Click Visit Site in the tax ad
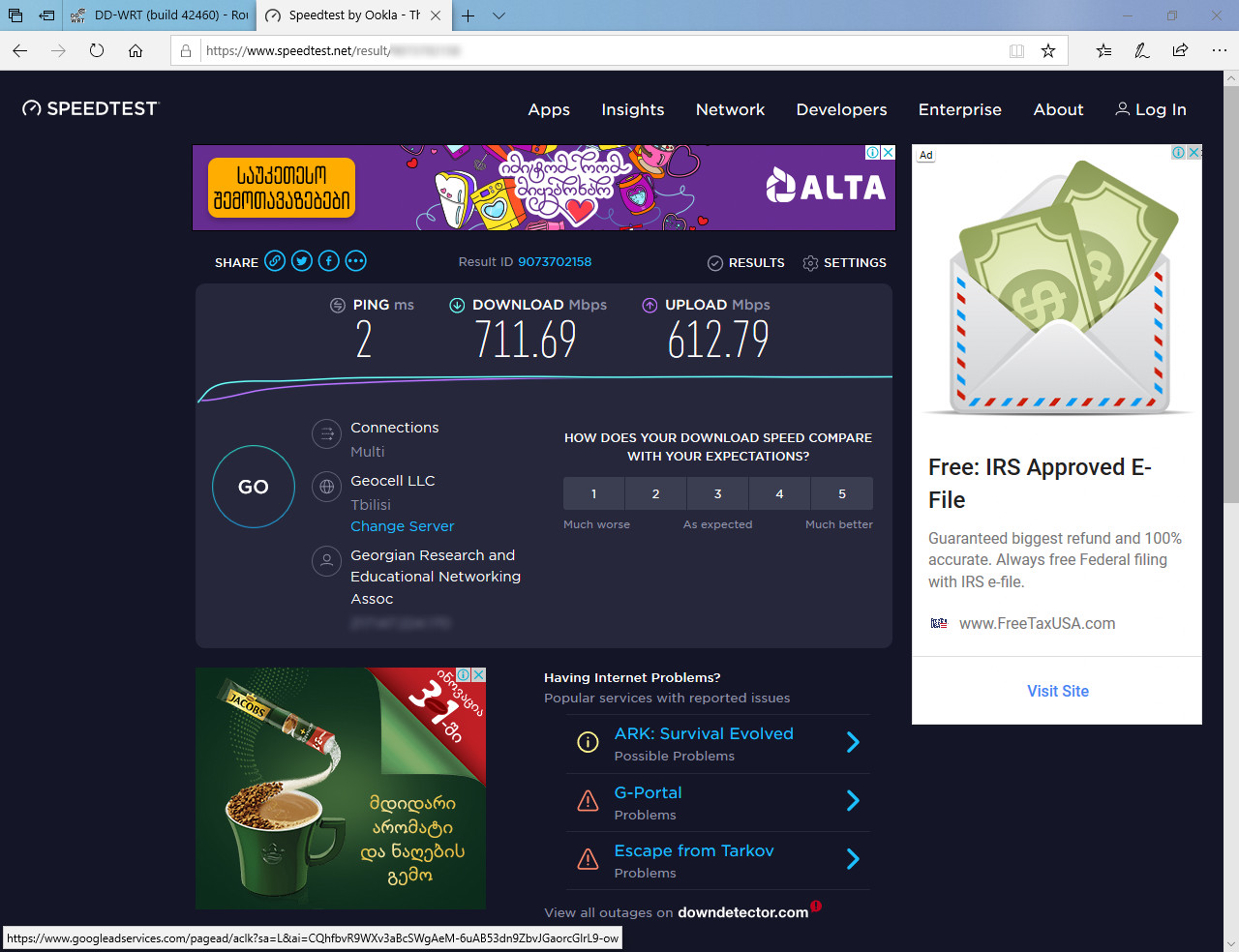Image resolution: width=1239 pixels, height=952 pixels. (1058, 691)
